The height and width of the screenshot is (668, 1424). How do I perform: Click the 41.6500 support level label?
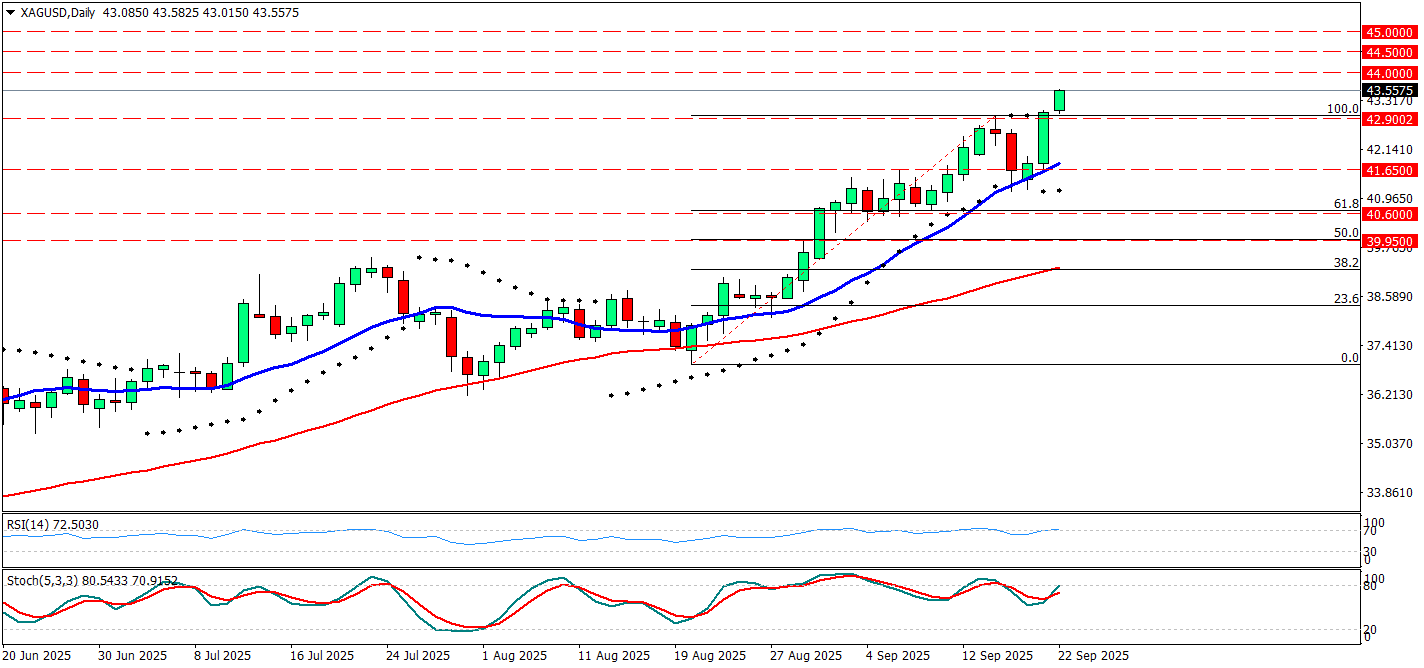pos(1390,170)
